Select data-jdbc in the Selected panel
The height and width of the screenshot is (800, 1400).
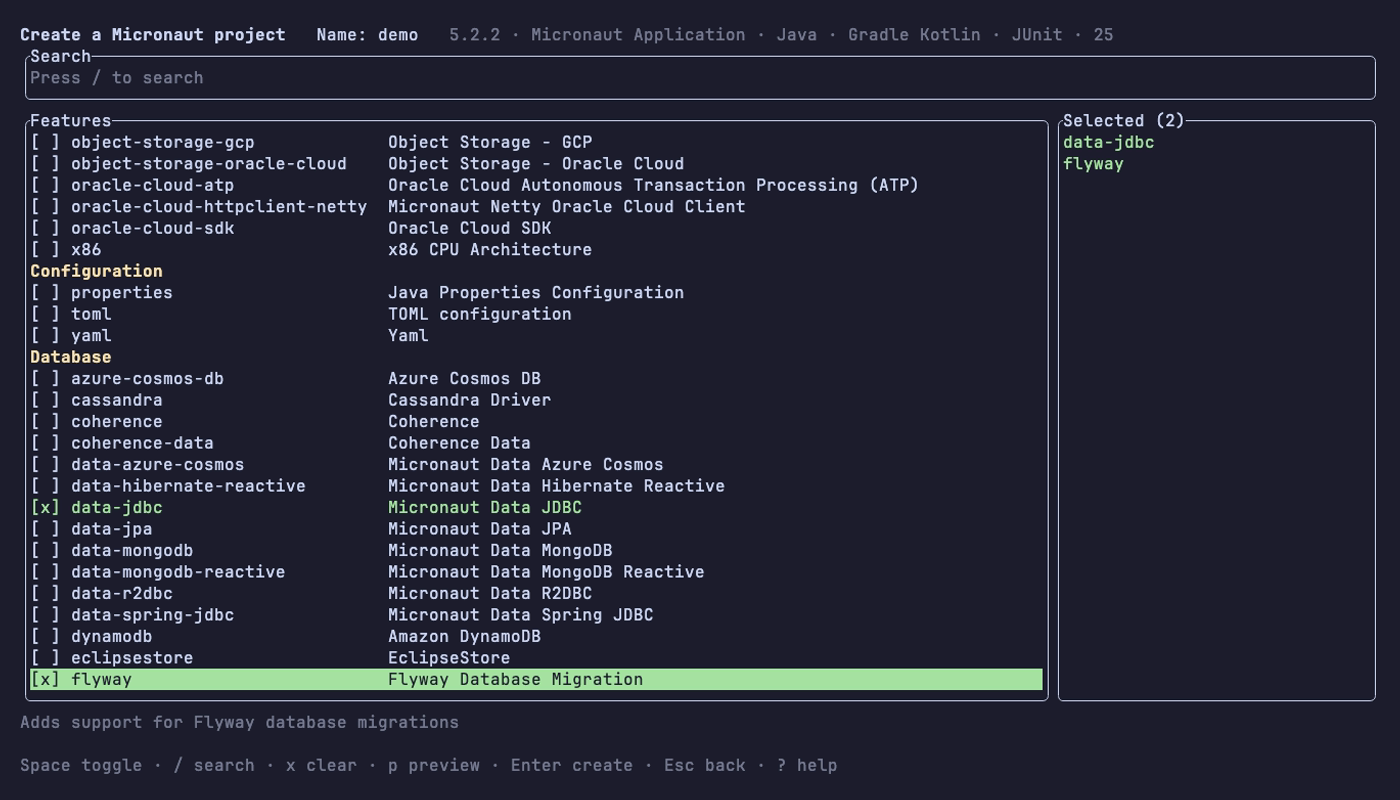pos(1108,142)
